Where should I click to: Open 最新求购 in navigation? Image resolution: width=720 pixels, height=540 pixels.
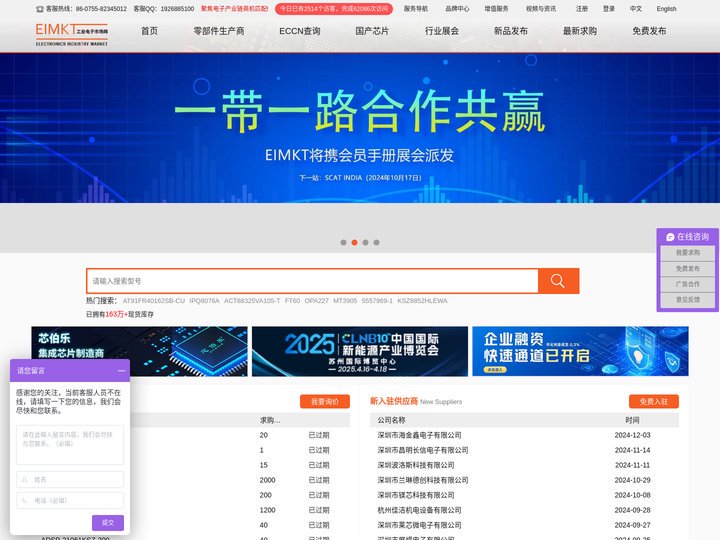click(580, 31)
